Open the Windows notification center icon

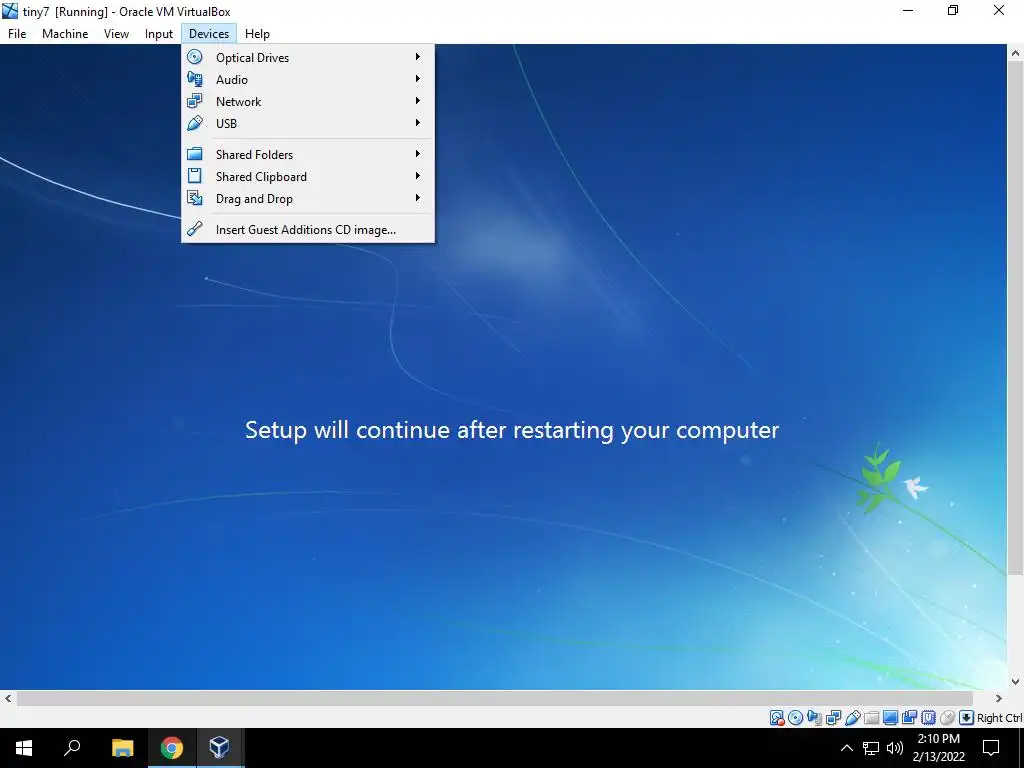(x=991, y=748)
